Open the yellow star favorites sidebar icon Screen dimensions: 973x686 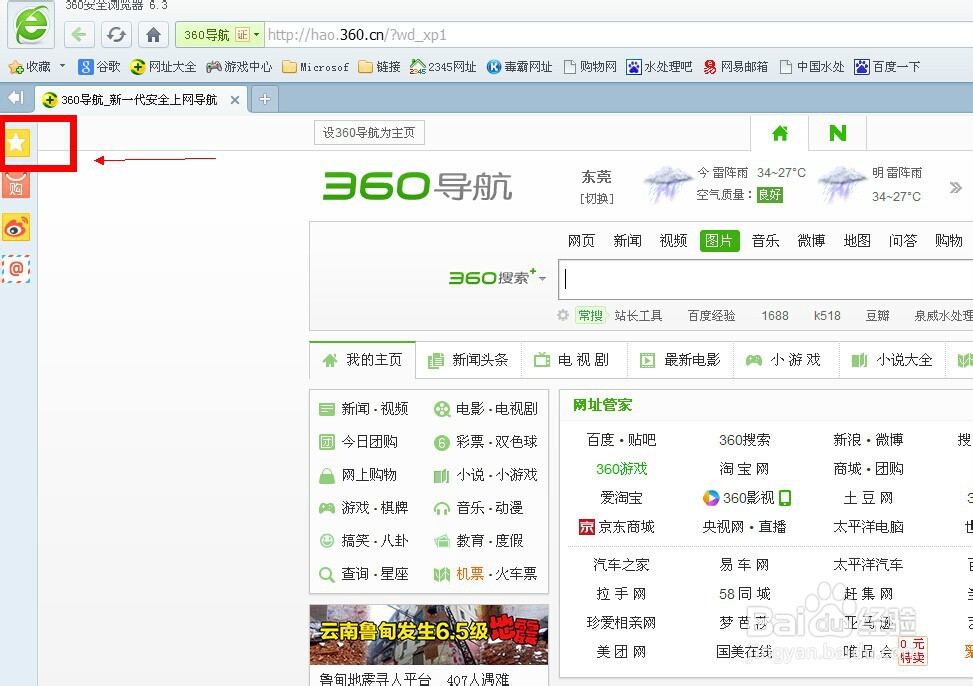click(16, 143)
